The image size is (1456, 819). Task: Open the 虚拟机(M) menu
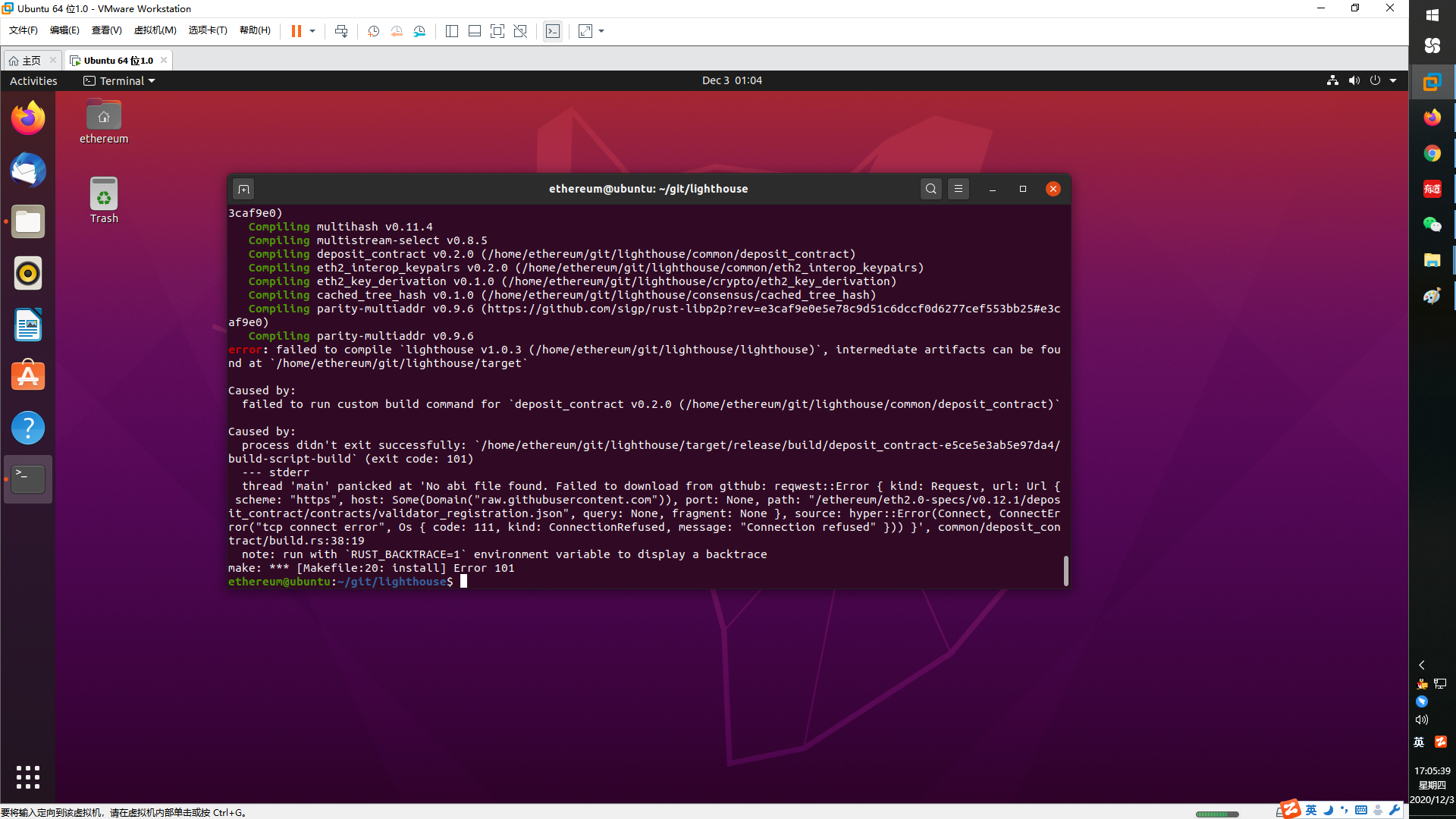(155, 30)
